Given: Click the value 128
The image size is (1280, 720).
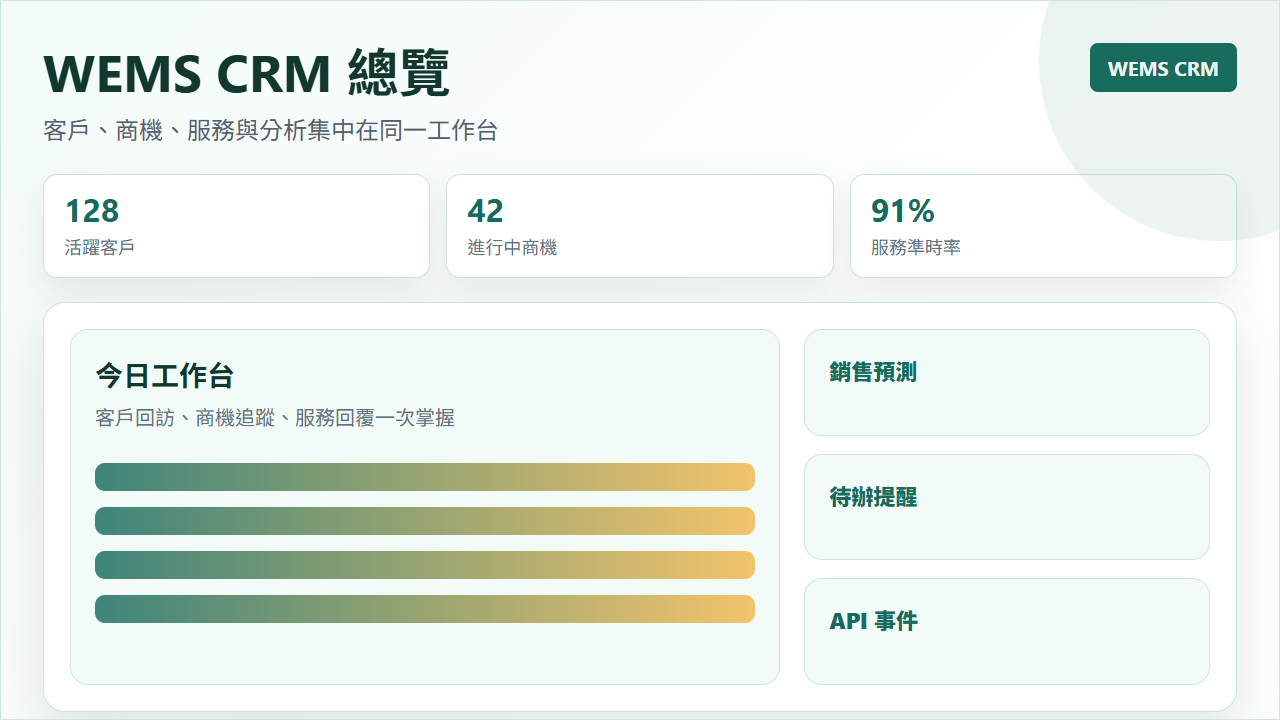Looking at the screenshot, I should 92,211.
